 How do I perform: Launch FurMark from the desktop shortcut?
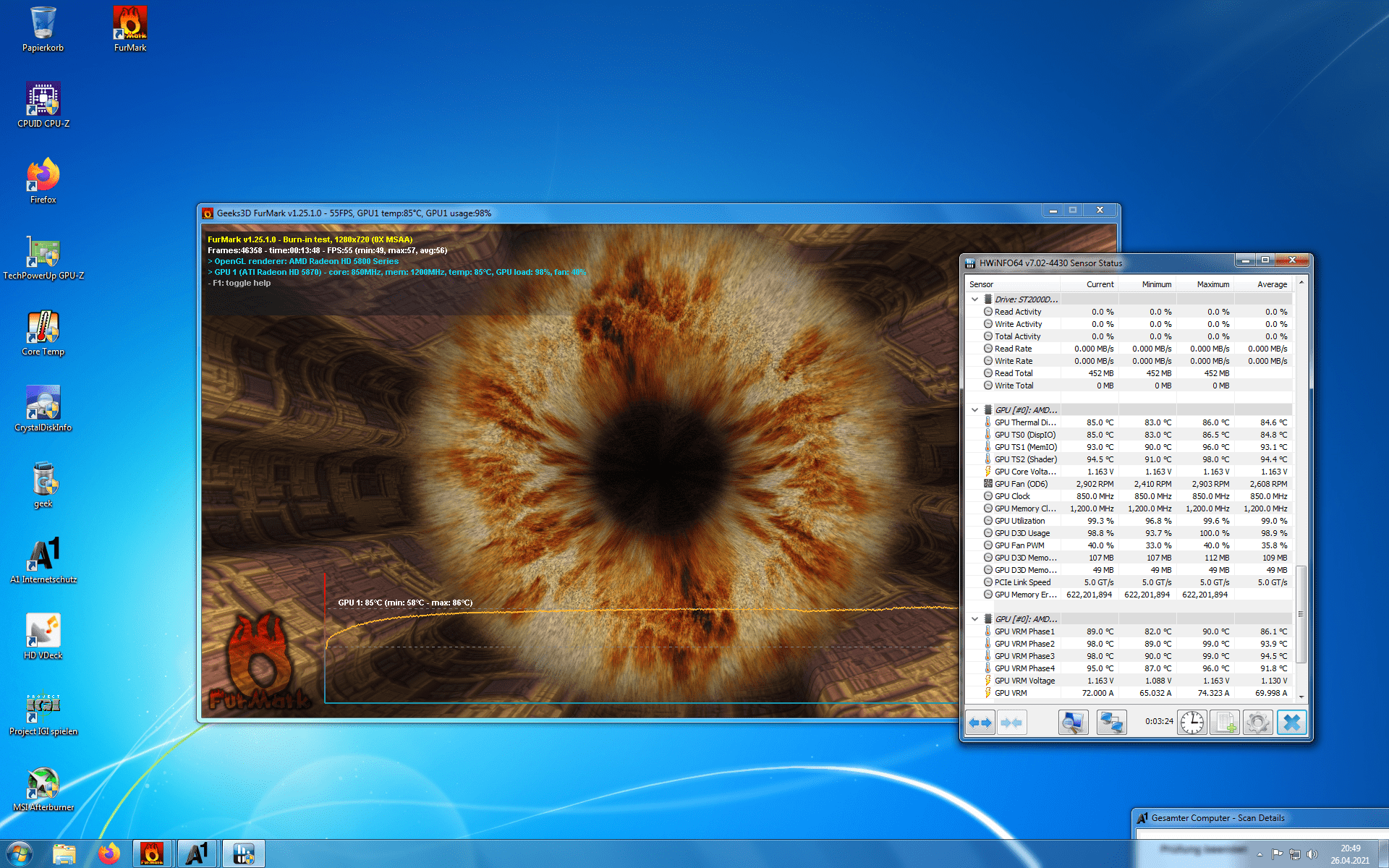click(x=130, y=30)
